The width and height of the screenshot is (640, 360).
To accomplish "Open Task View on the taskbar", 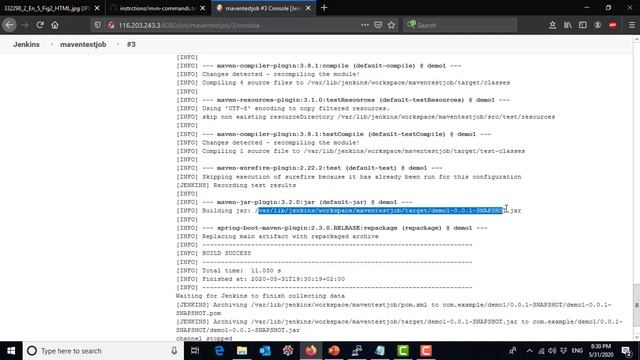I will pos(195,351).
